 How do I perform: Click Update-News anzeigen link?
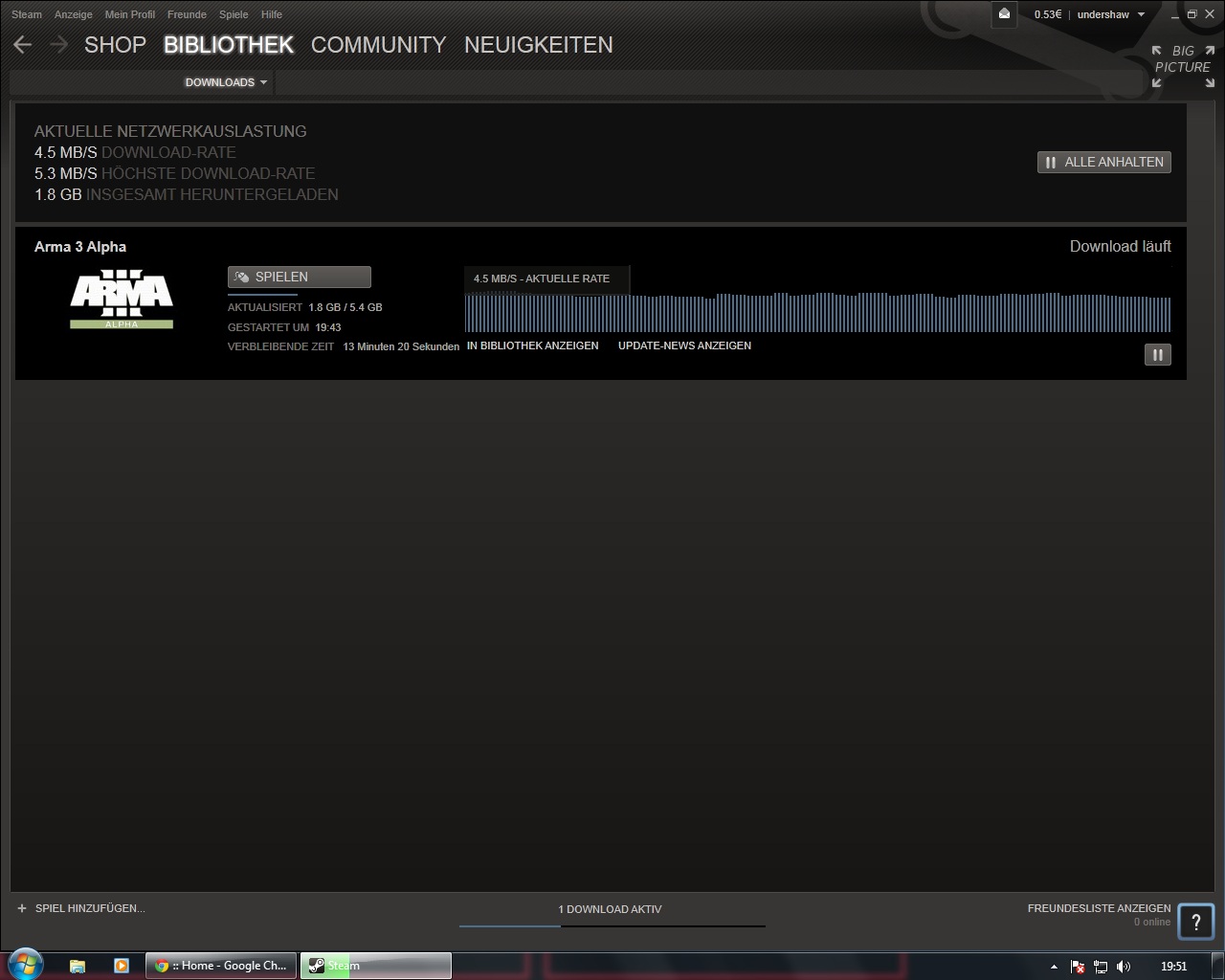coord(684,345)
